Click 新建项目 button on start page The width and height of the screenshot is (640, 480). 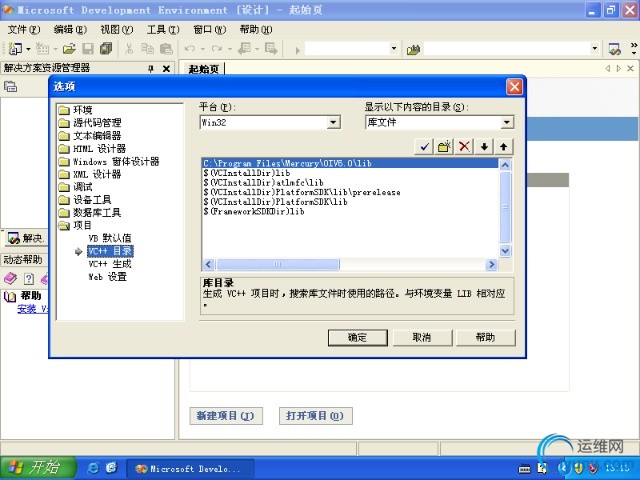tap(226, 416)
